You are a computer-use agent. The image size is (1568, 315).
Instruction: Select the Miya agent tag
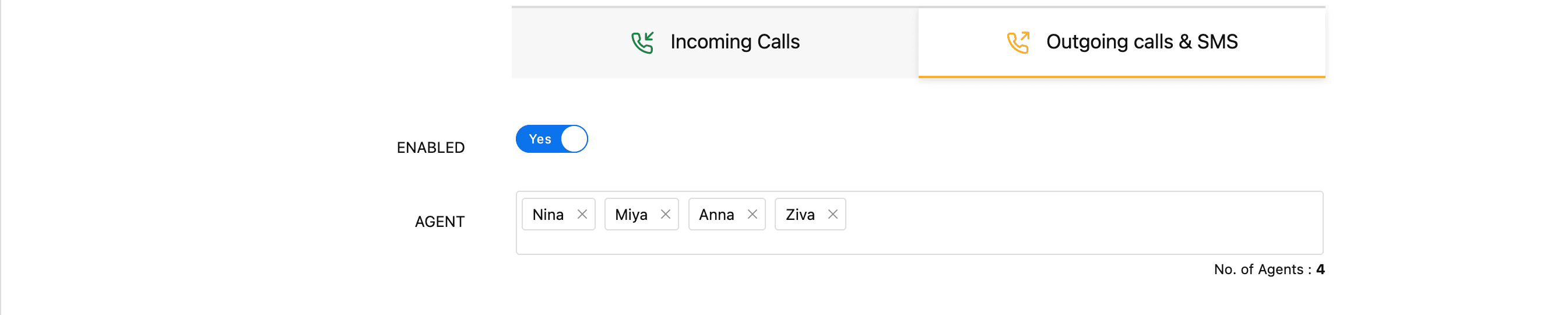tap(631, 215)
